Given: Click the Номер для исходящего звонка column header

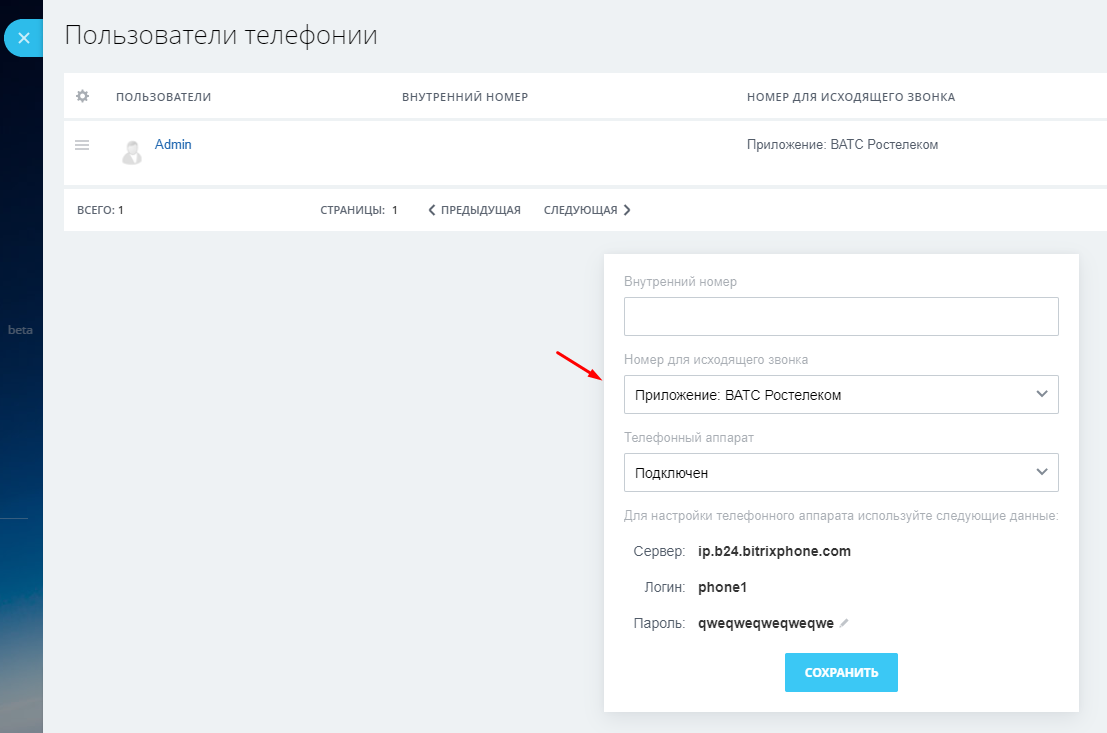Looking at the screenshot, I should pos(851,97).
